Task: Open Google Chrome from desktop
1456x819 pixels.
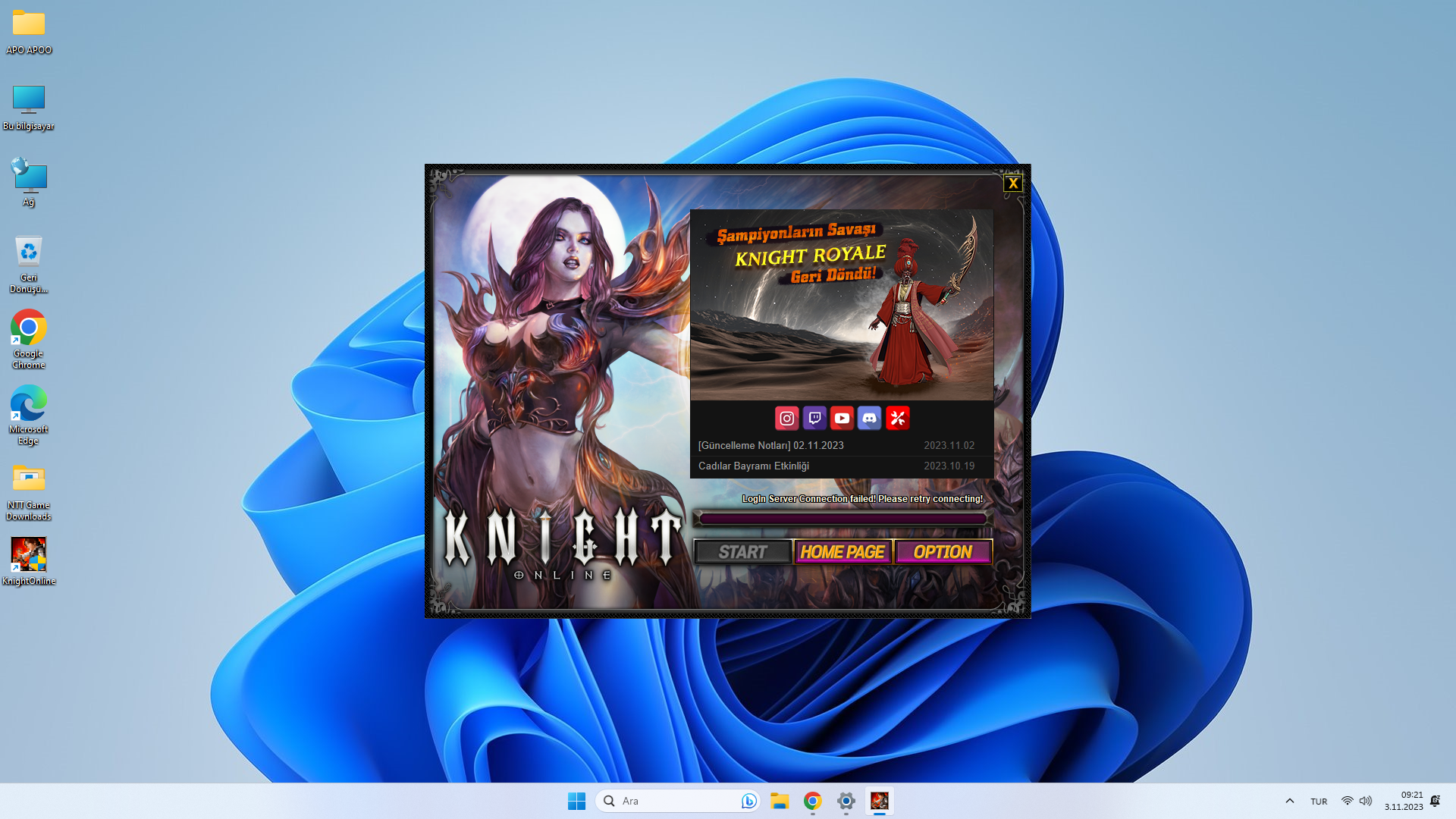Action: [x=28, y=327]
